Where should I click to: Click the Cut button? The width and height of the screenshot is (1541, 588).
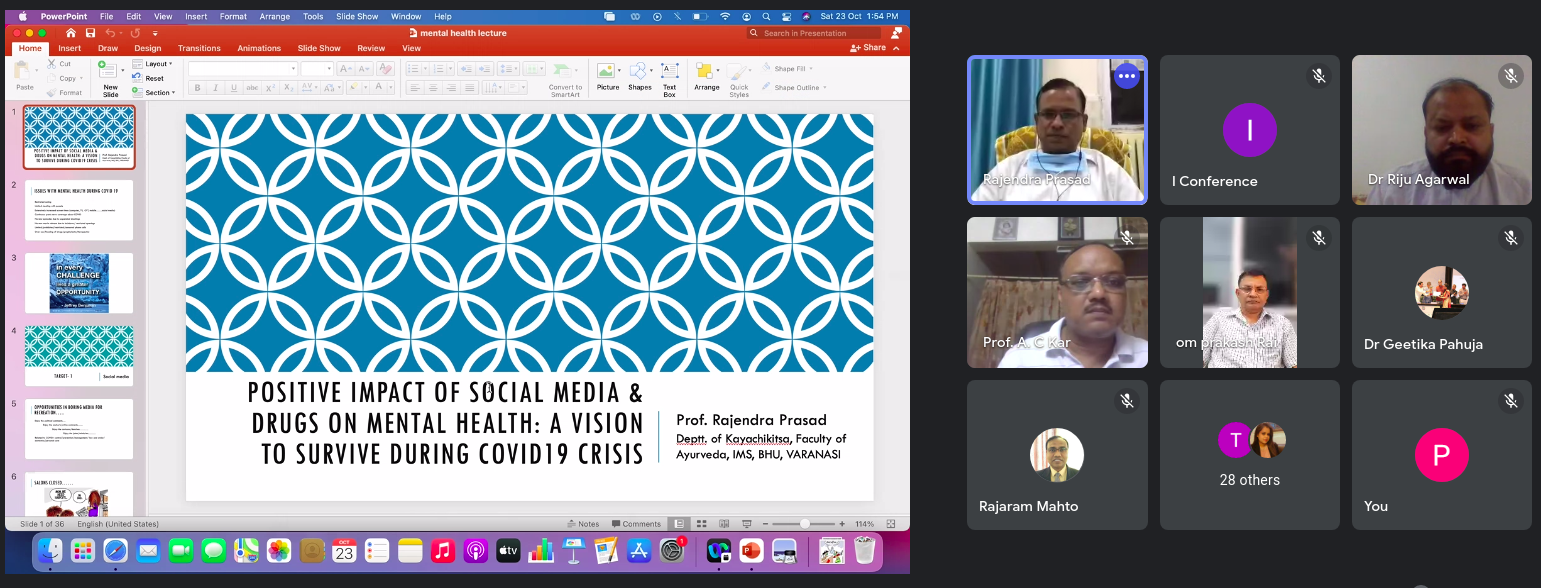(x=58, y=64)
